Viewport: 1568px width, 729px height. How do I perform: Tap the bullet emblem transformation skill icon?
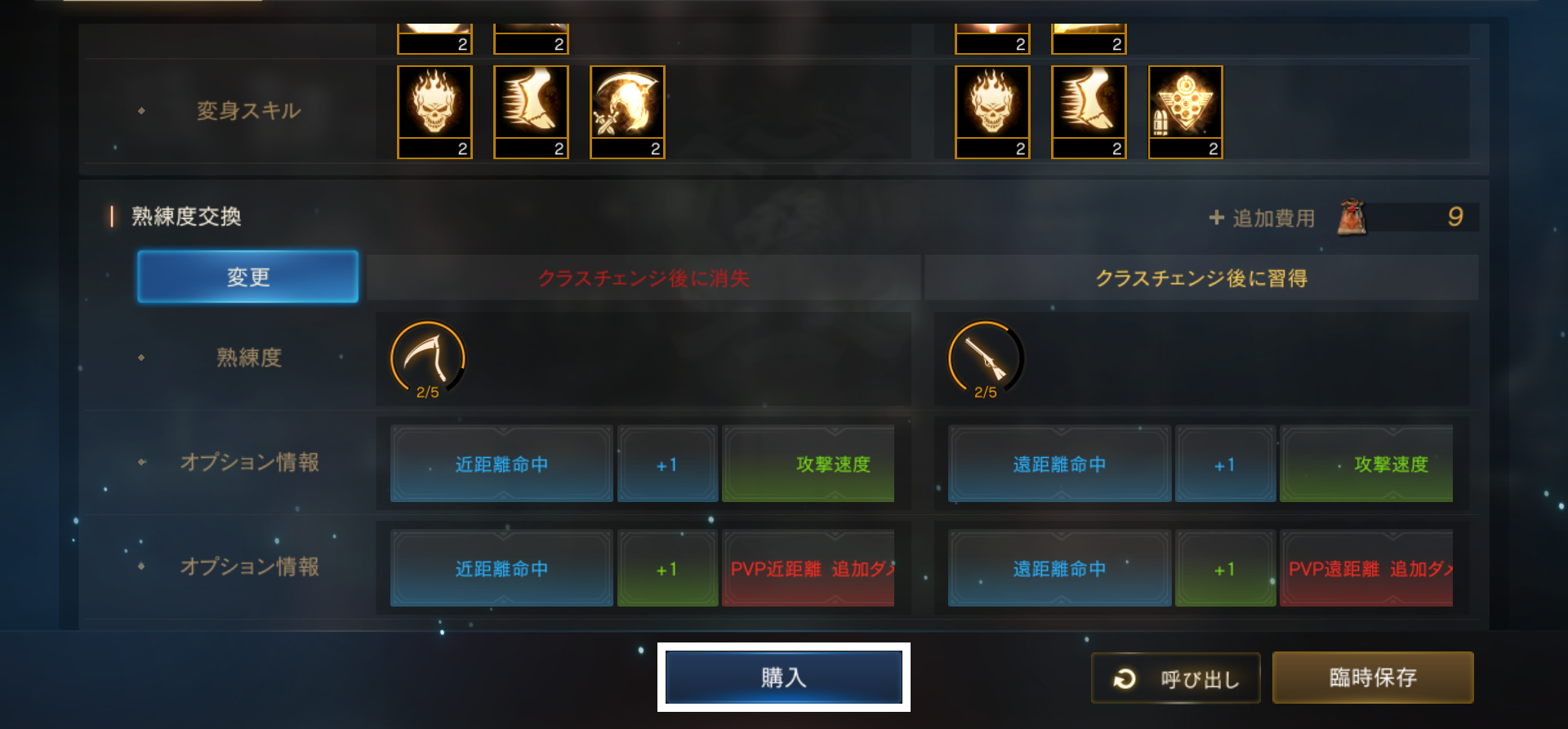(1185, 112)
